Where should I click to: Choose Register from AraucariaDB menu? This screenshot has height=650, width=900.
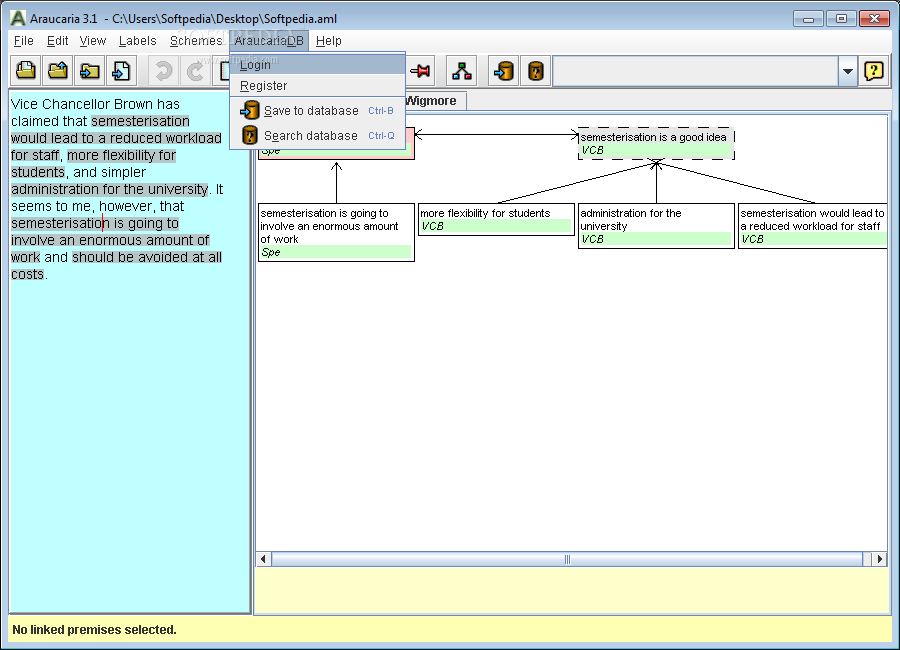click(317, 86)
